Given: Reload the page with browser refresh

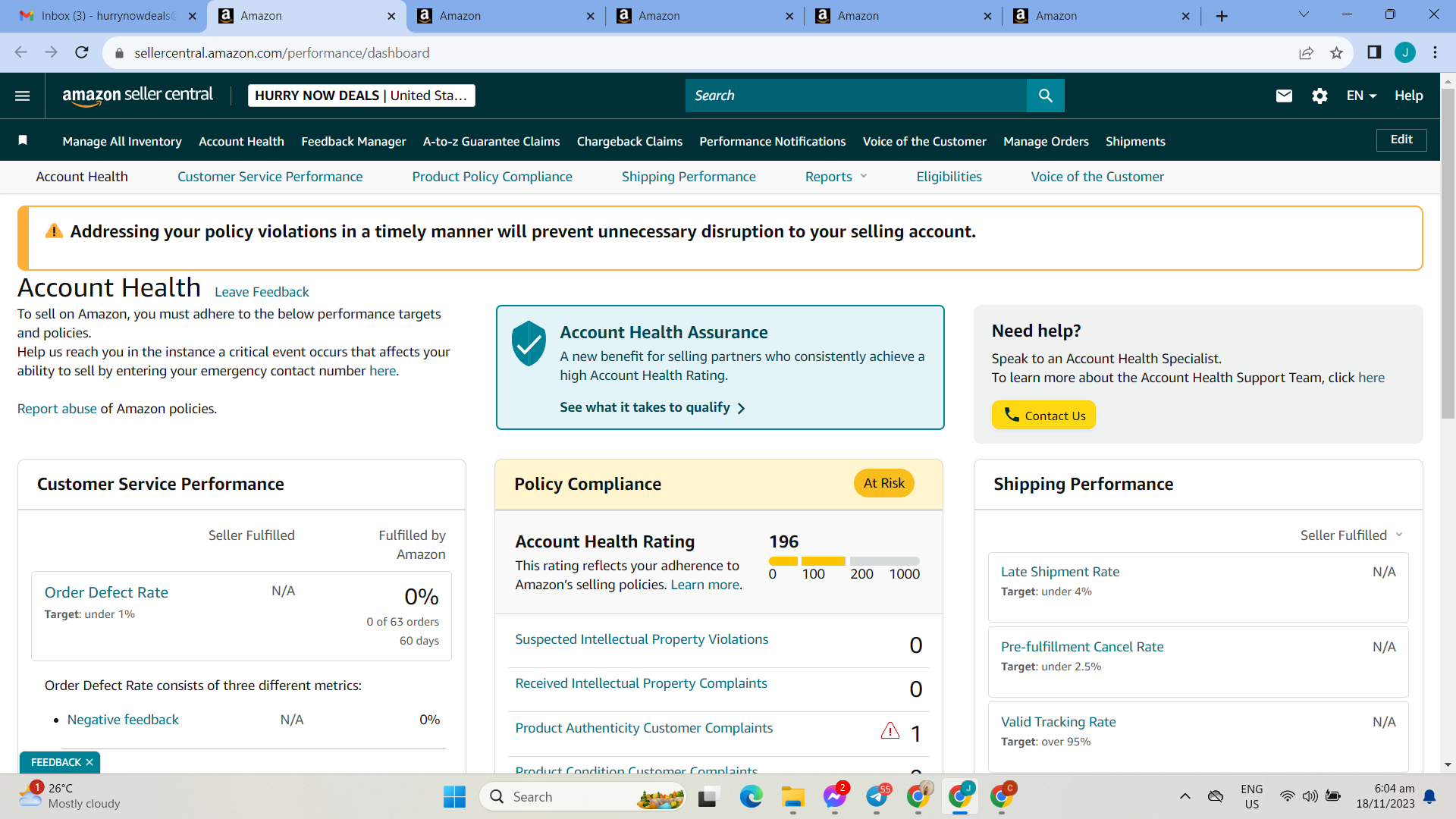Looking at the screenshot, I should [x=82, y=52].
